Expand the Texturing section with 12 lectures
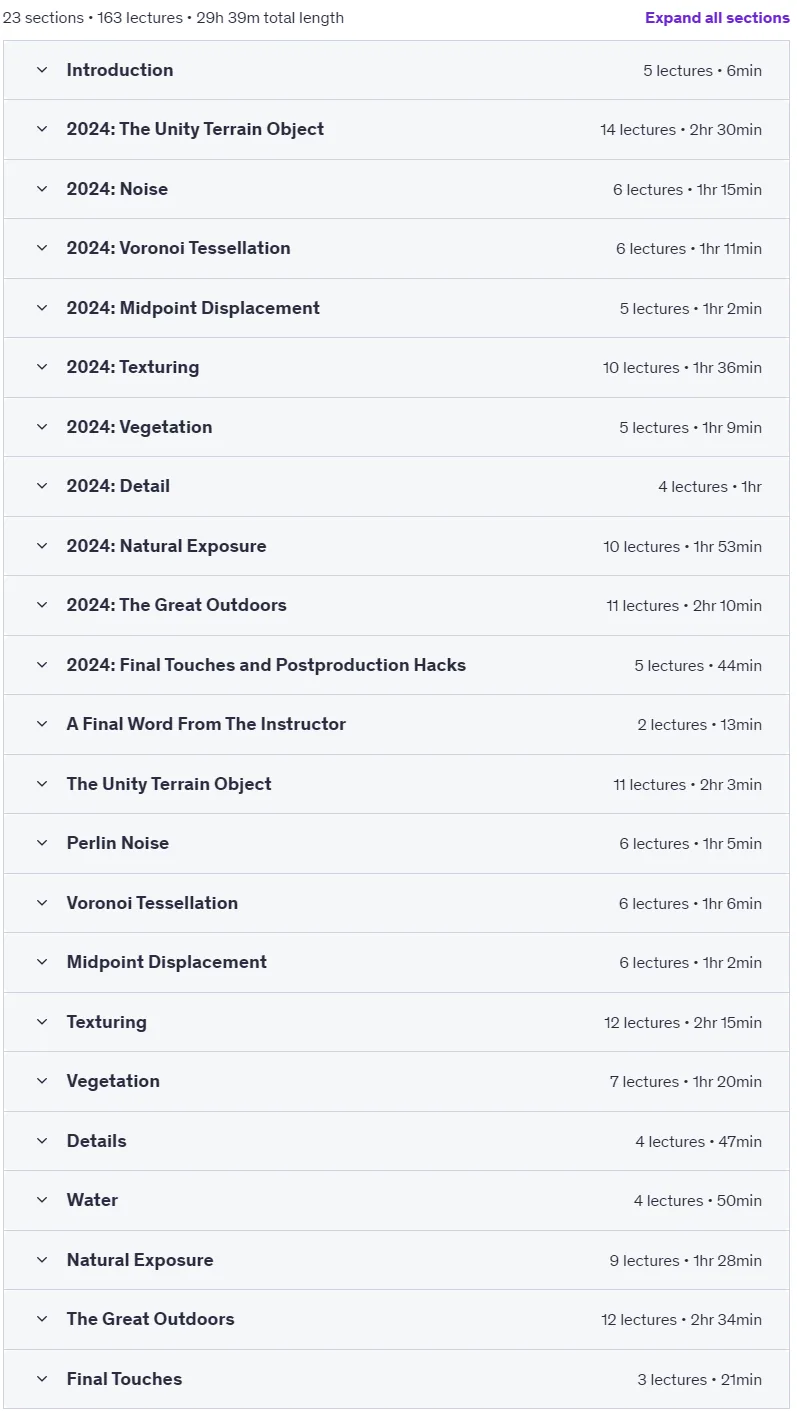Screen dimensions: 797x1411 click(396, 1022)
